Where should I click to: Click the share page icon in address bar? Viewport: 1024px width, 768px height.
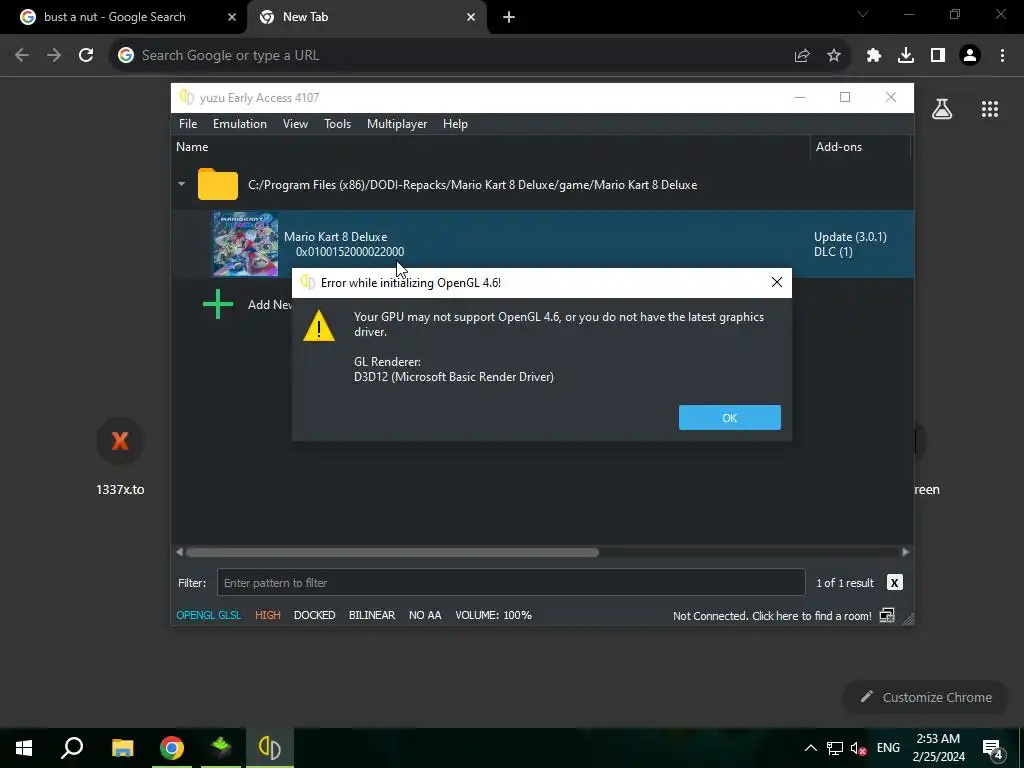point(802,56)
